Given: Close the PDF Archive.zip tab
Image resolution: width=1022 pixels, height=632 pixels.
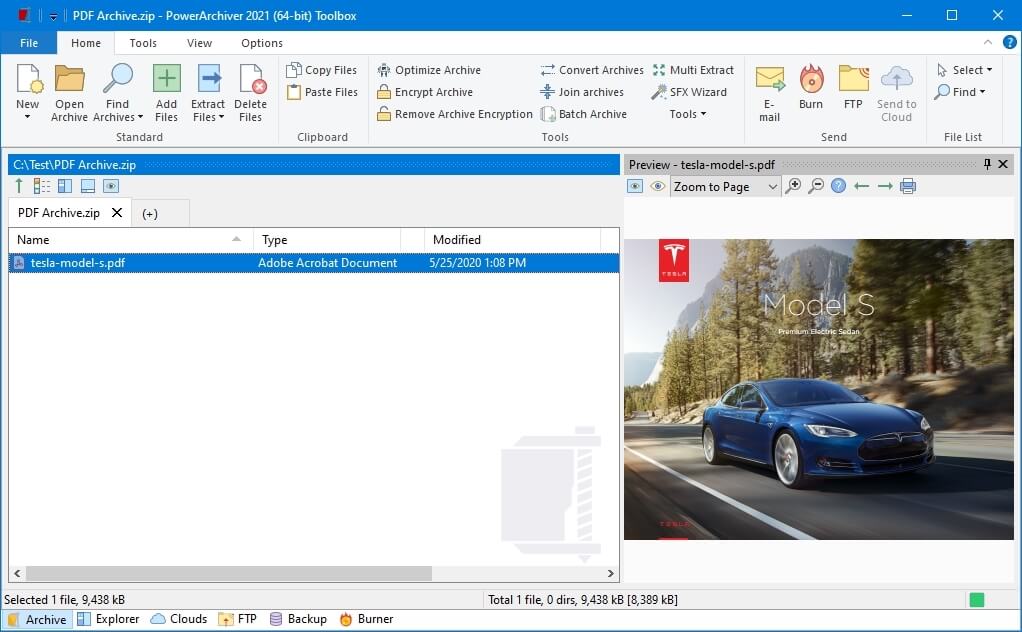Looking at the screenshot, I should tap(117, 212).
